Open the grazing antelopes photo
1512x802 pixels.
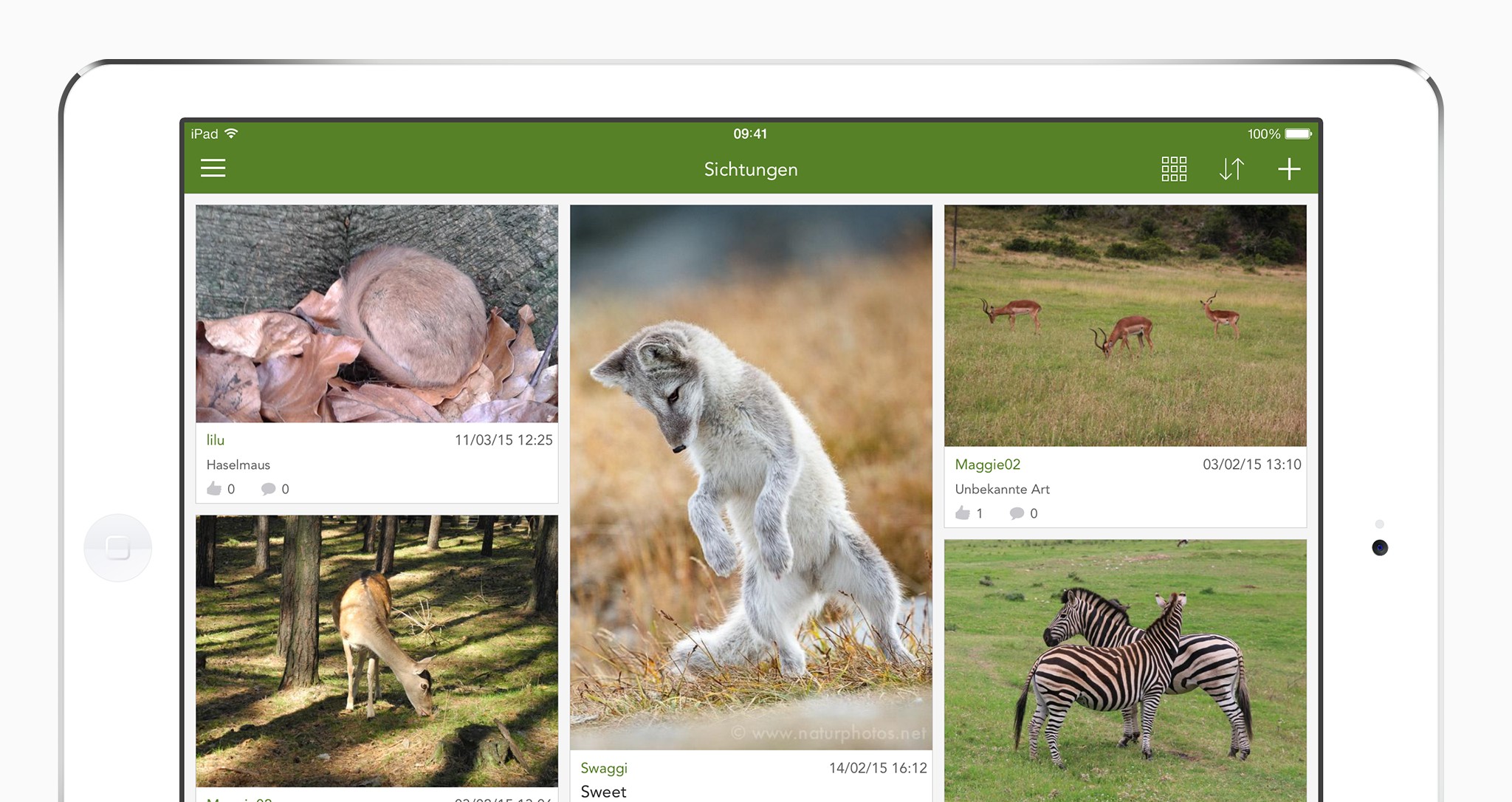point(1125,325)
